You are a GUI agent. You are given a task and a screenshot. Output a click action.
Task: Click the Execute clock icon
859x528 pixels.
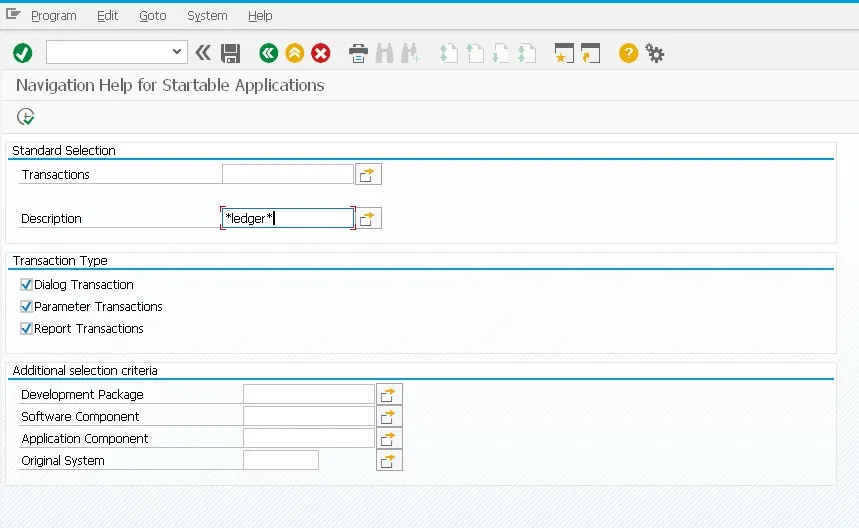coord(26,117)
